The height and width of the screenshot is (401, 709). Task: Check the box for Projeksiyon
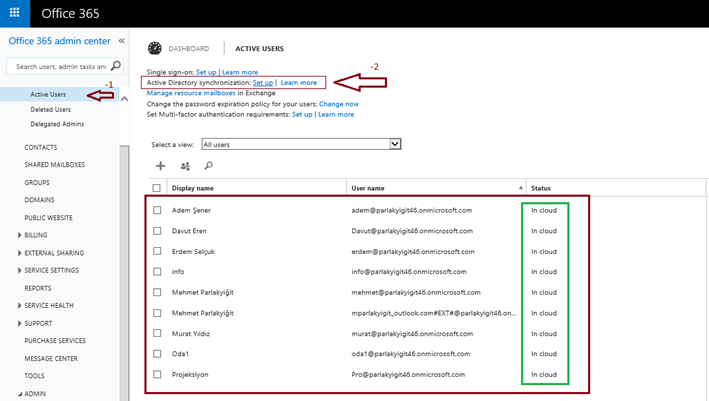coord(157,374)
